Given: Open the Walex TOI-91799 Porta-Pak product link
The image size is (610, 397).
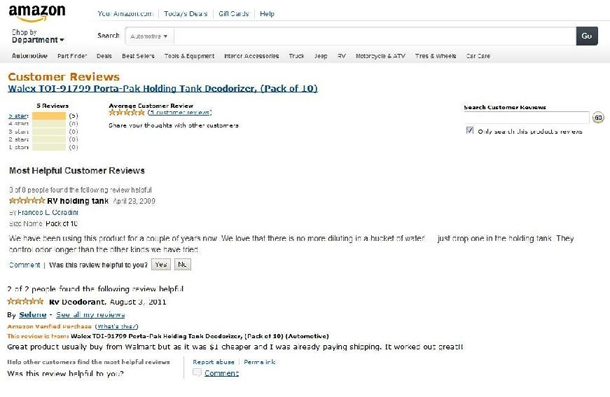Looking at the screenshot, I should click(163, 88).
